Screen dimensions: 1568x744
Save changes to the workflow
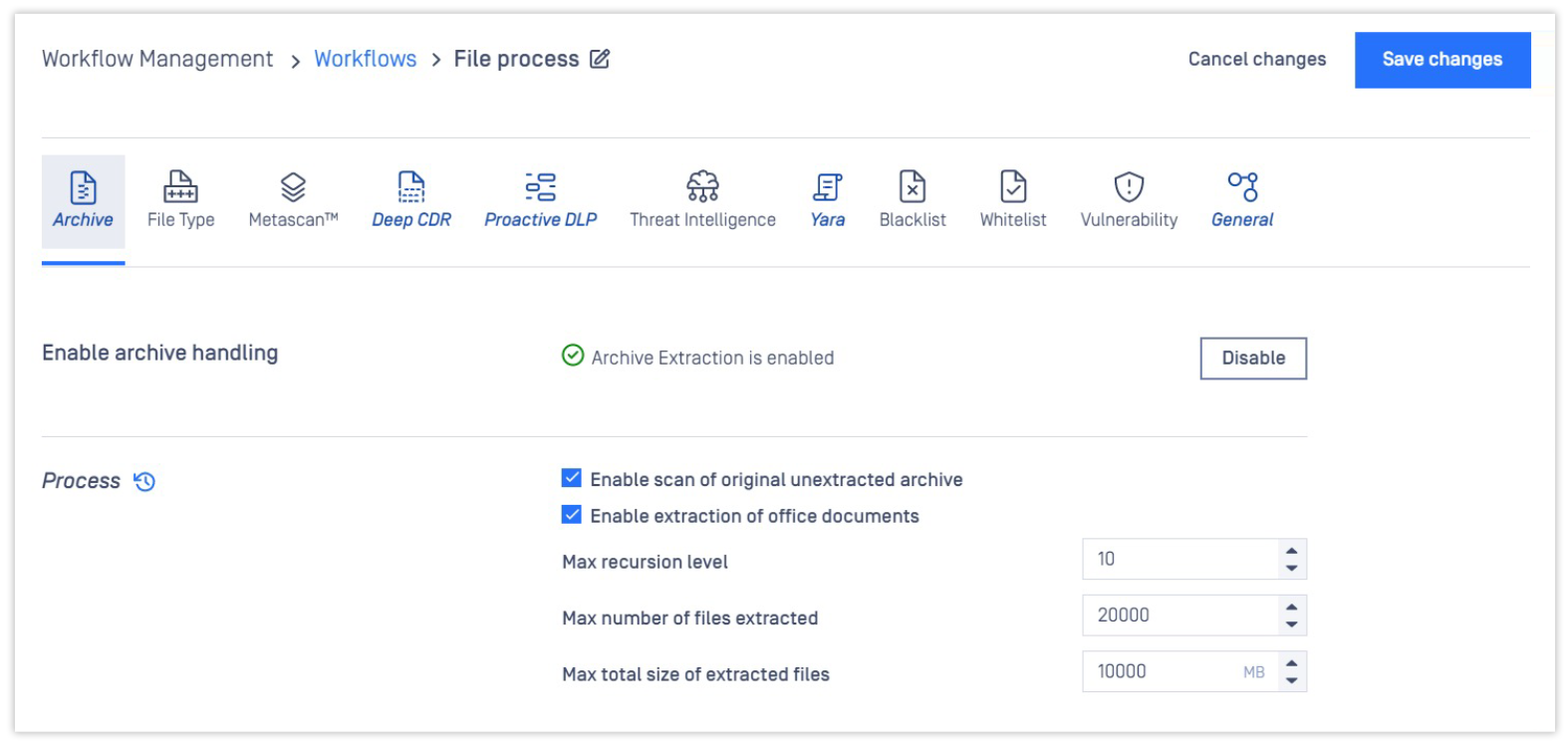tap(1441, 60)
